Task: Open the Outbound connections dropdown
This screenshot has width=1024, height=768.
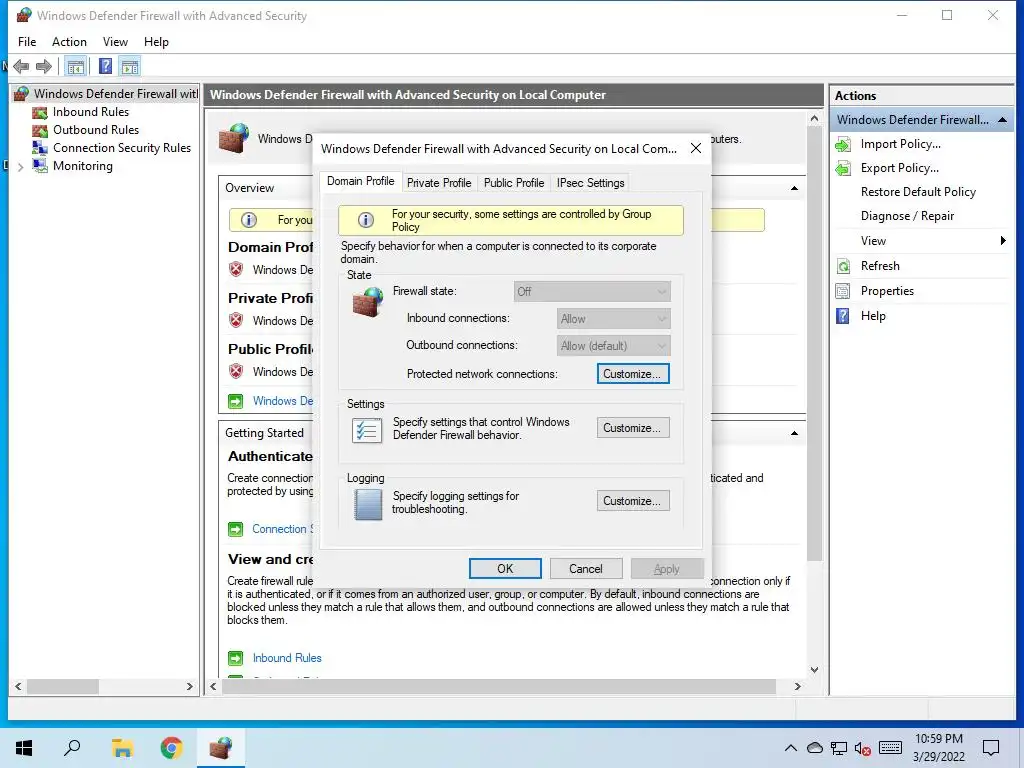Action: [613, 345]
